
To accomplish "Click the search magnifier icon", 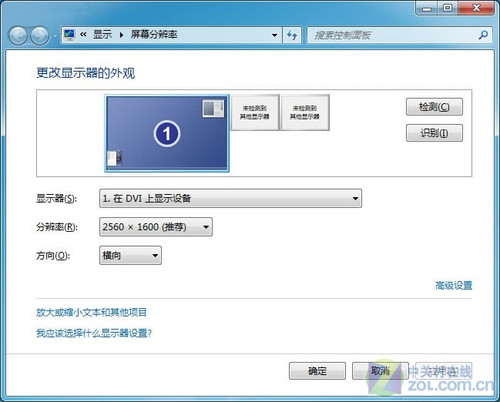I will [x=483, y=35].
